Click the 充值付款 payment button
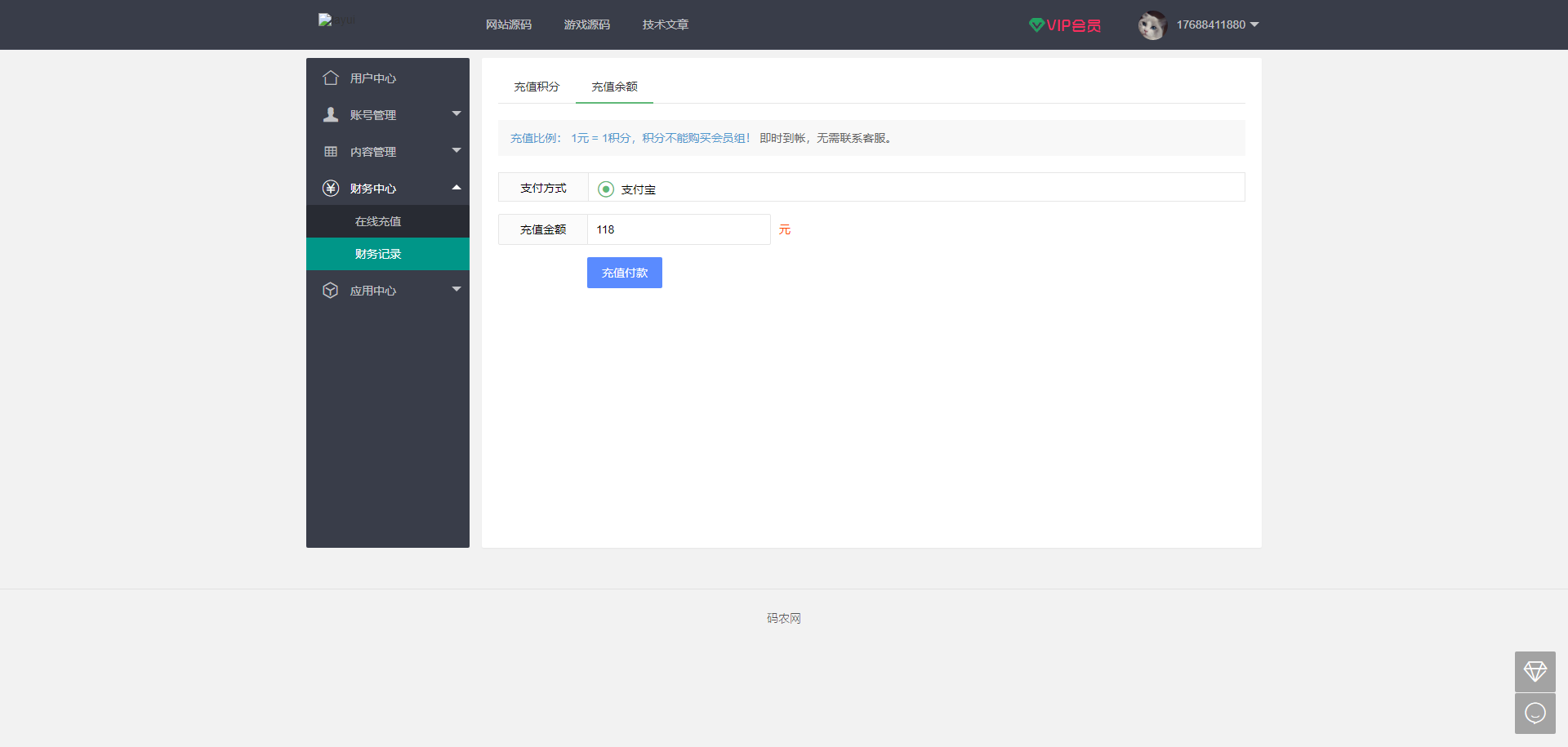Viewport: 1568px width, 747px height. click(x=624, y=272)
